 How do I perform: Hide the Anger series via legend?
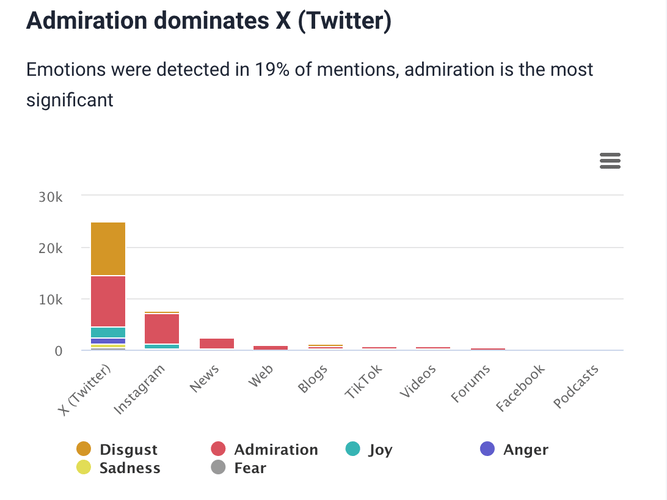coord(525,450)
